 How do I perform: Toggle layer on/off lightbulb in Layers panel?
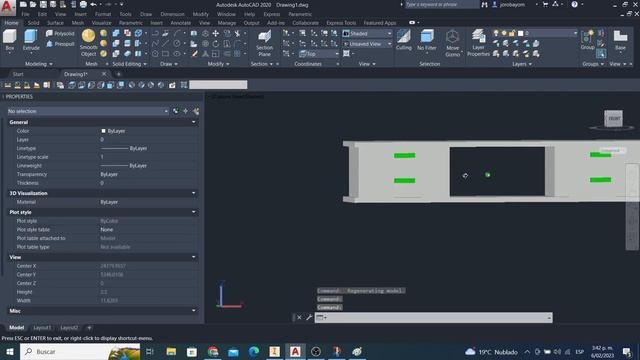click(496, 33)
